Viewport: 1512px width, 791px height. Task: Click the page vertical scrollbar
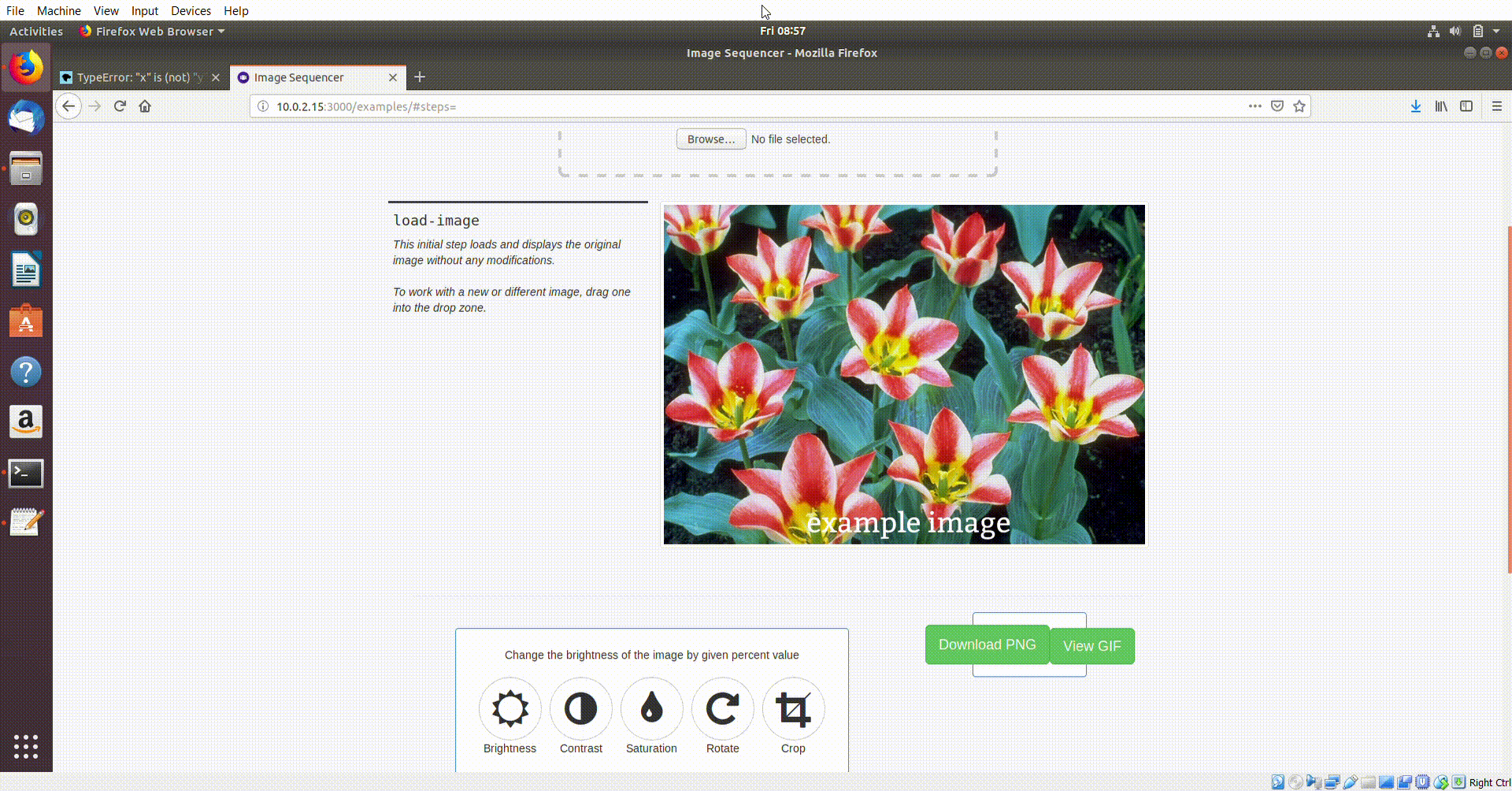tap(1509, 399)
